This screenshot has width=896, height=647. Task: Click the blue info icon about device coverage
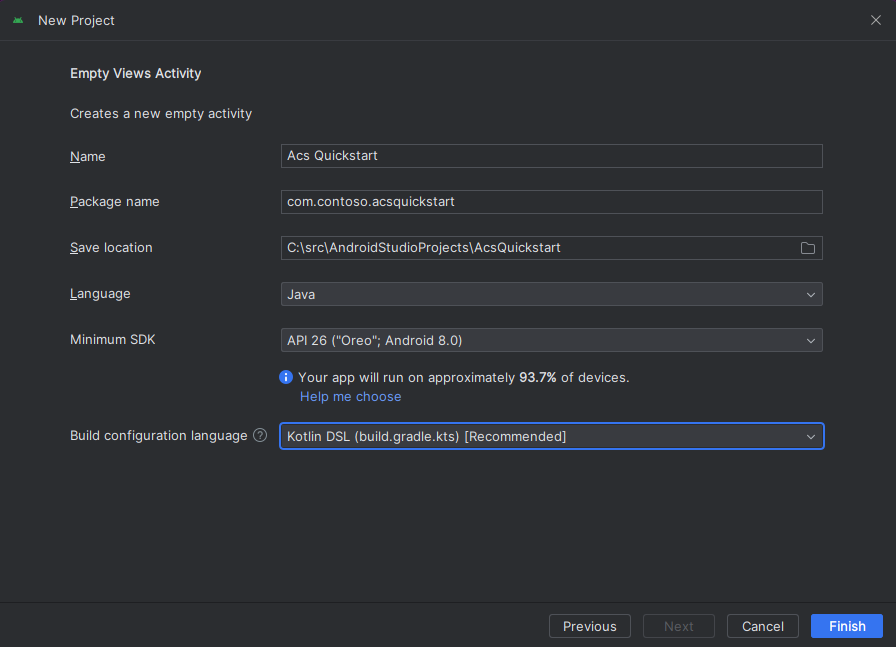285,377
